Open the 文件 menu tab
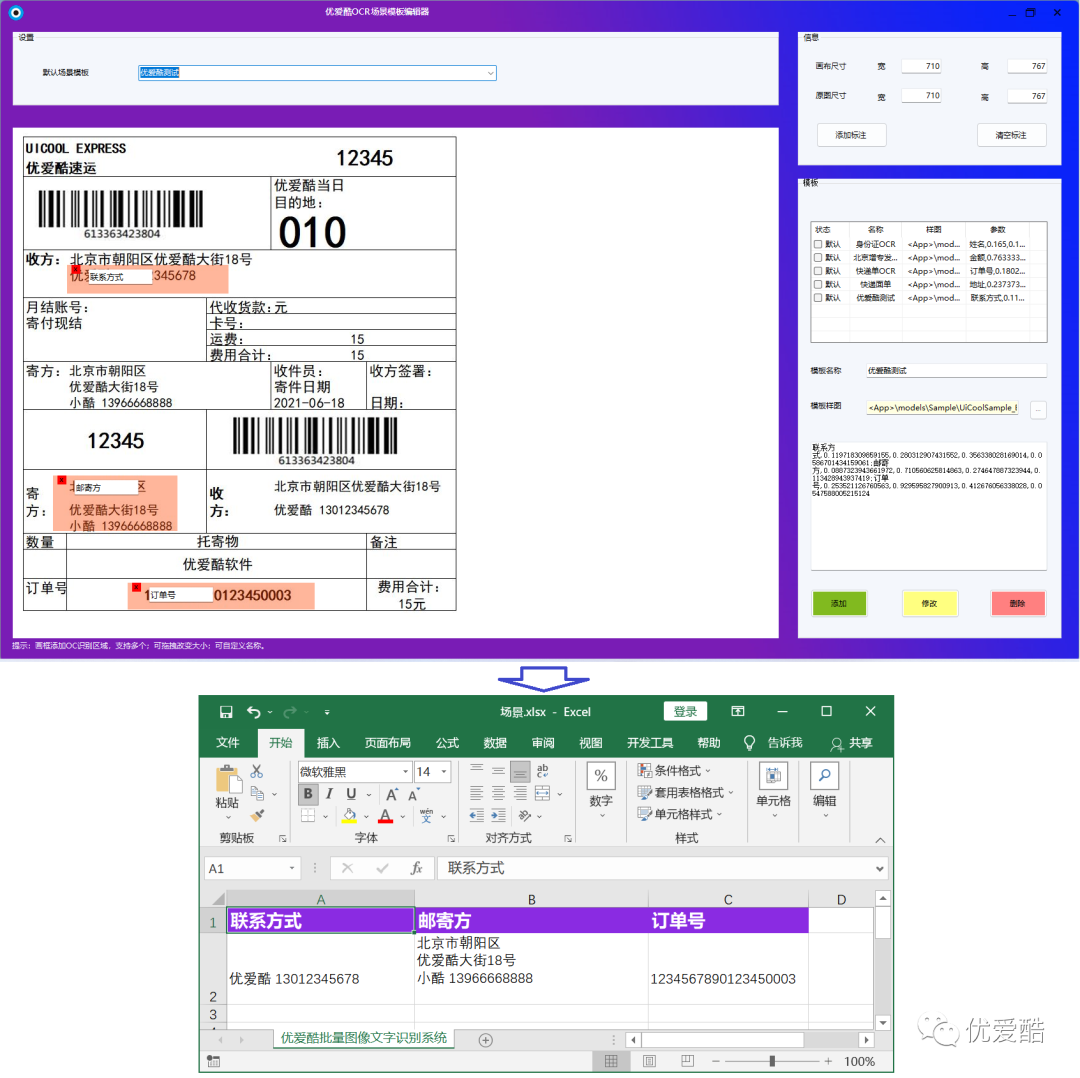The width and height of the screenshot is (1080, 1078). pyautogui.click(x=227, y=743)
